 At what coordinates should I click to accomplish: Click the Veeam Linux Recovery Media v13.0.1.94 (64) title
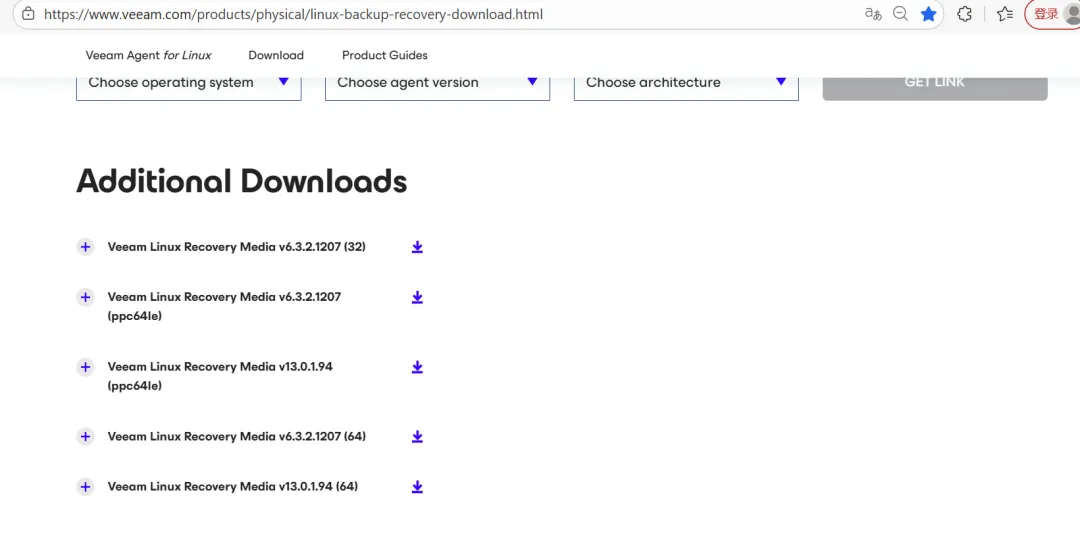point(233,487)
